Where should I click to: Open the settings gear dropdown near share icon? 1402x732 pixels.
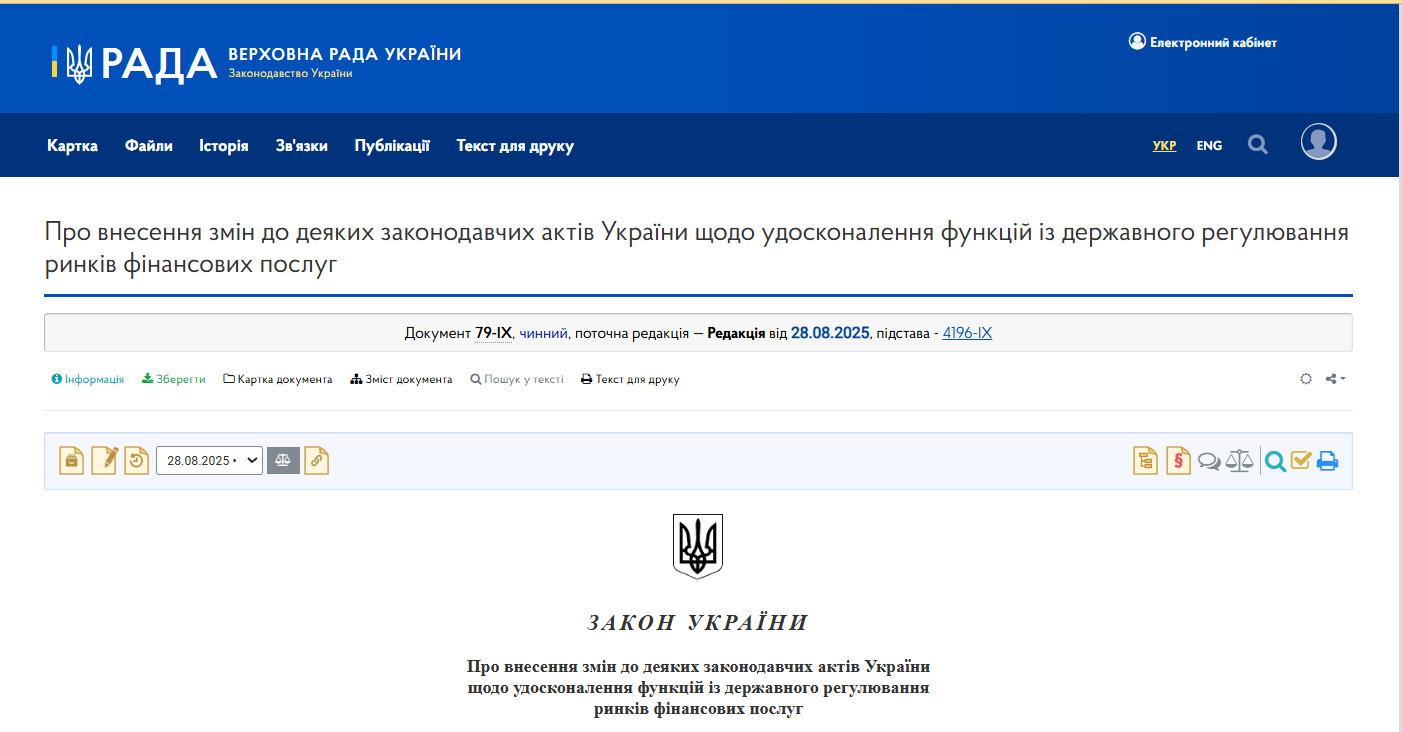(x=1306, y=379)
